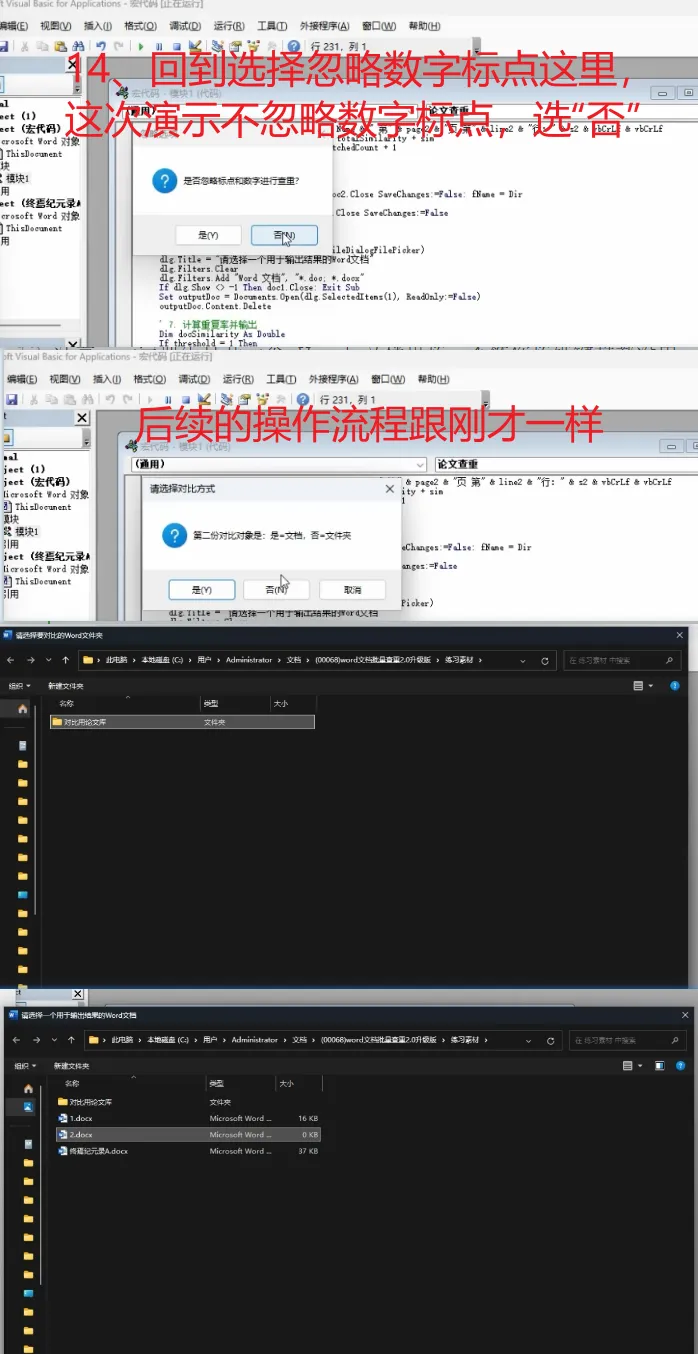Click Undo icon in topmost VBA toolbar

pyautogui.click(x=101, y=46)
